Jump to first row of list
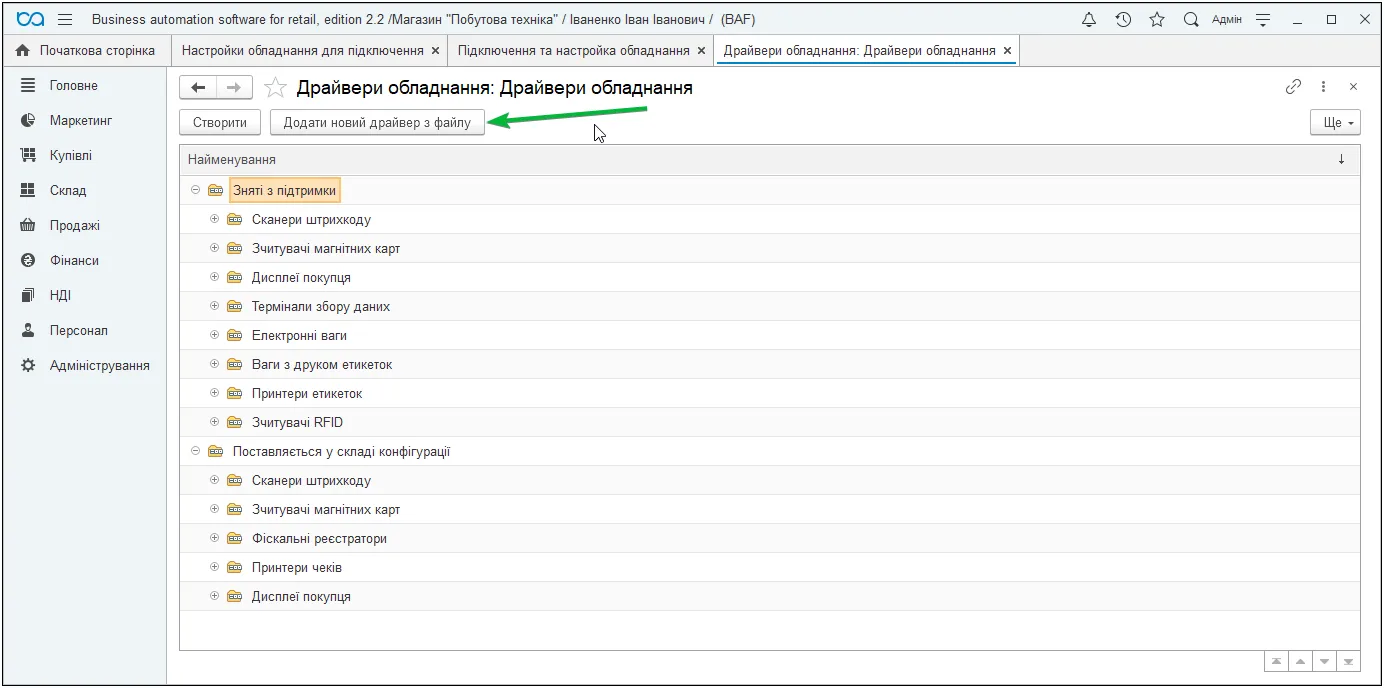The width and height of the screenshot is (1385, 688). 1276,661
